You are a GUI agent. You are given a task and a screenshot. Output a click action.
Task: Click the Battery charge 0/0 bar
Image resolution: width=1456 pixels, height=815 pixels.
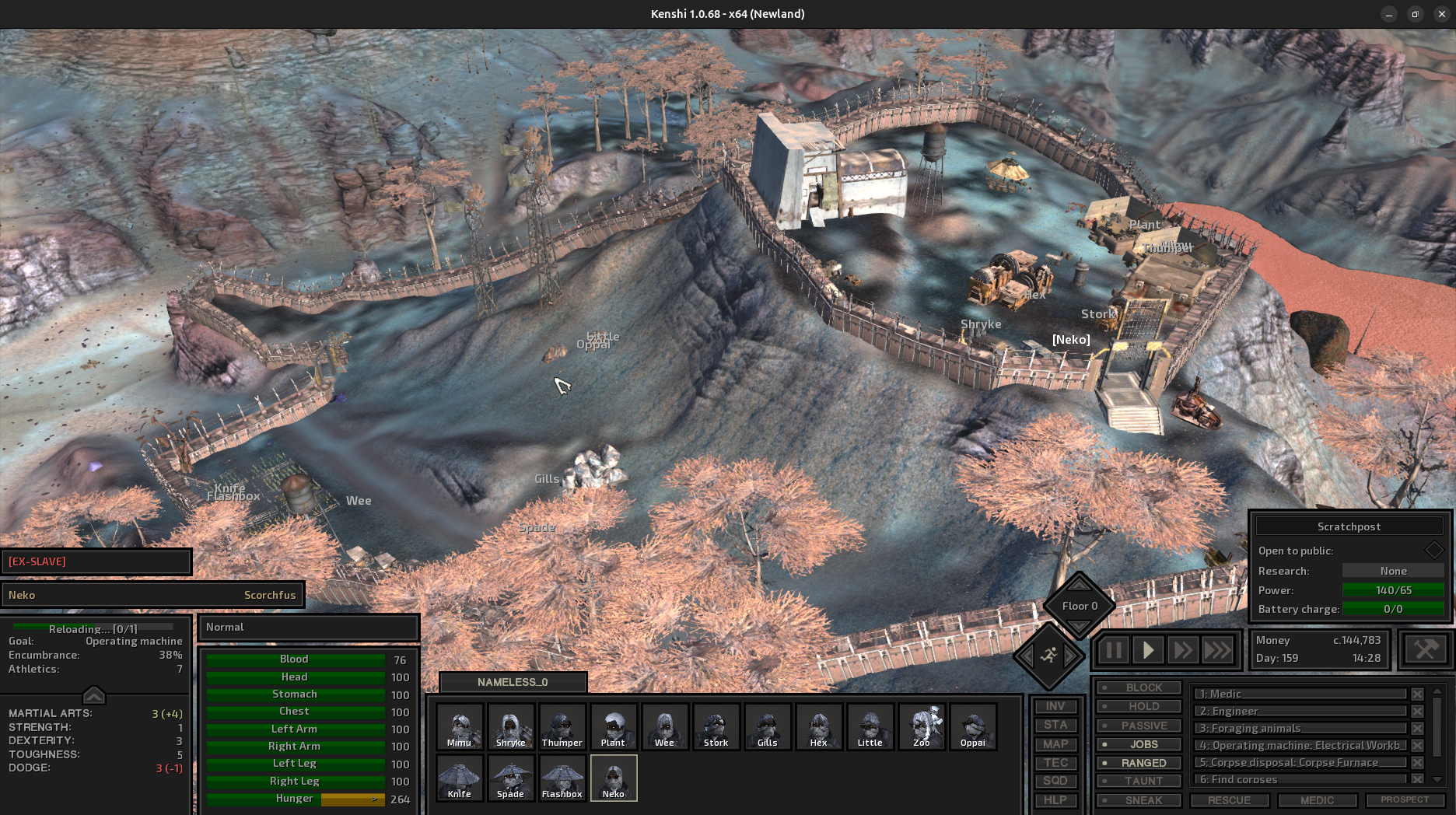(1393, 609)
